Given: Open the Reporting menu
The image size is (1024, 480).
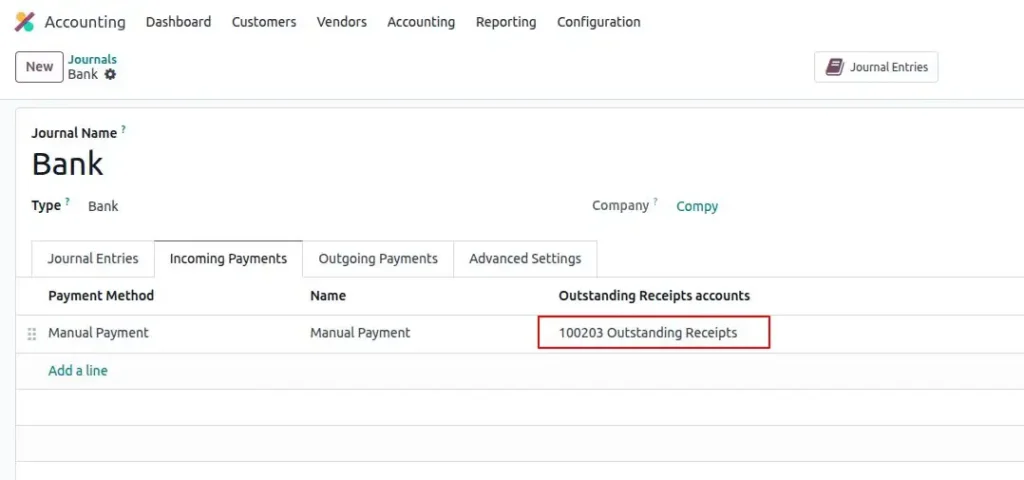Looking at the screenshot, I should coord(506,22).
